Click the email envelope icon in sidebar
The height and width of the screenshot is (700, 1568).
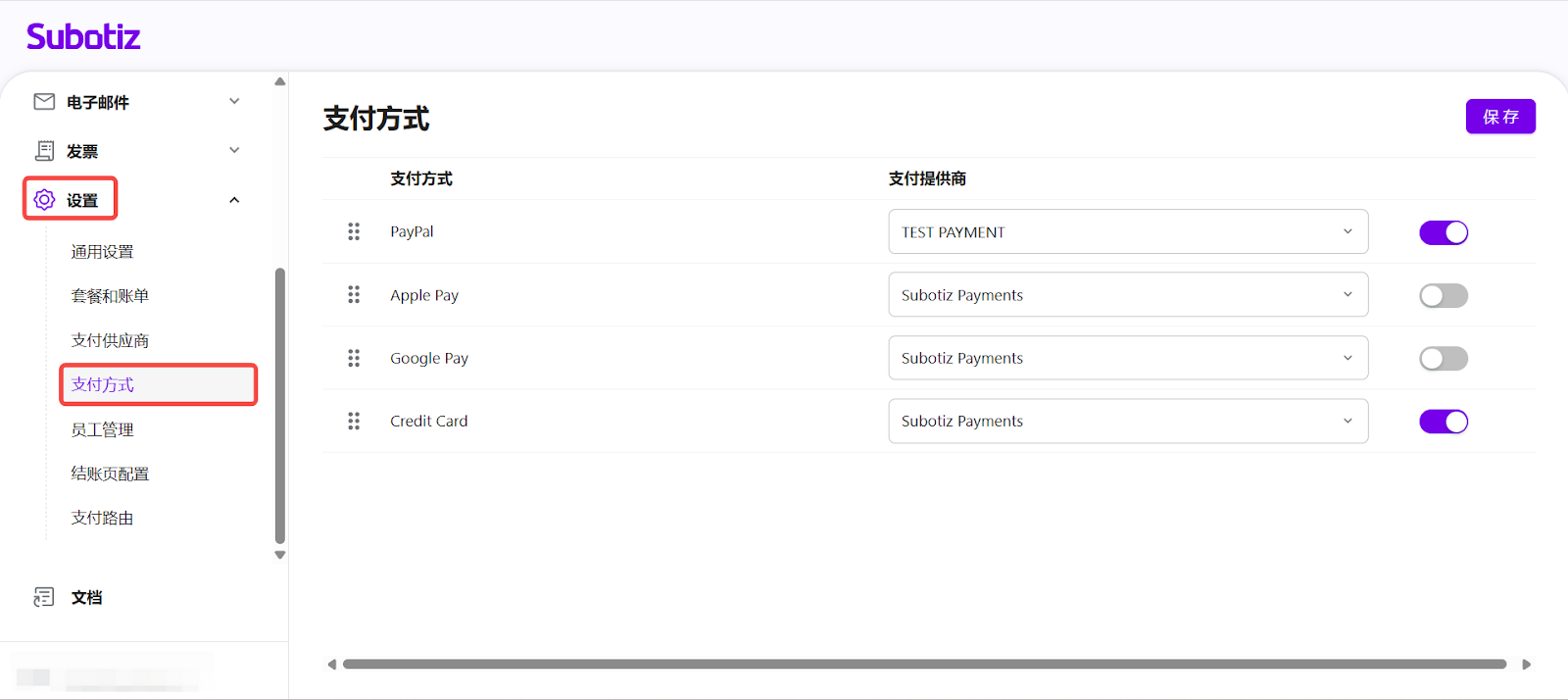(44, 102)
